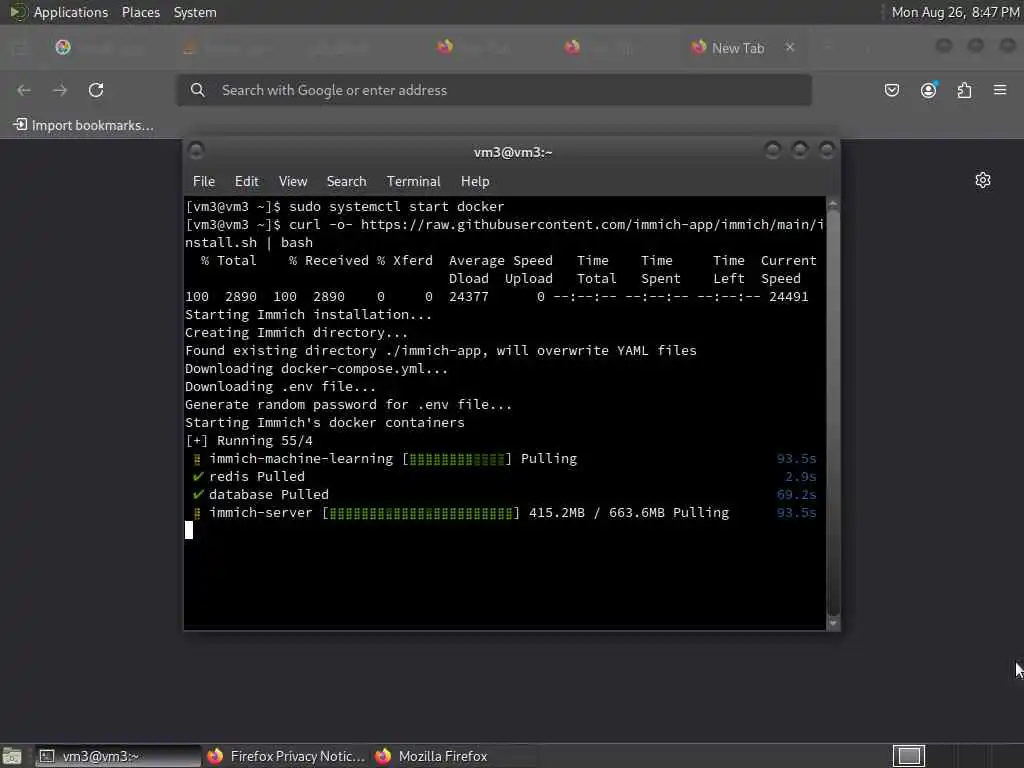This screenshot has height=768, width=1024.
Task: Click the immich-machine-learning progress bar
Action: 456,459
